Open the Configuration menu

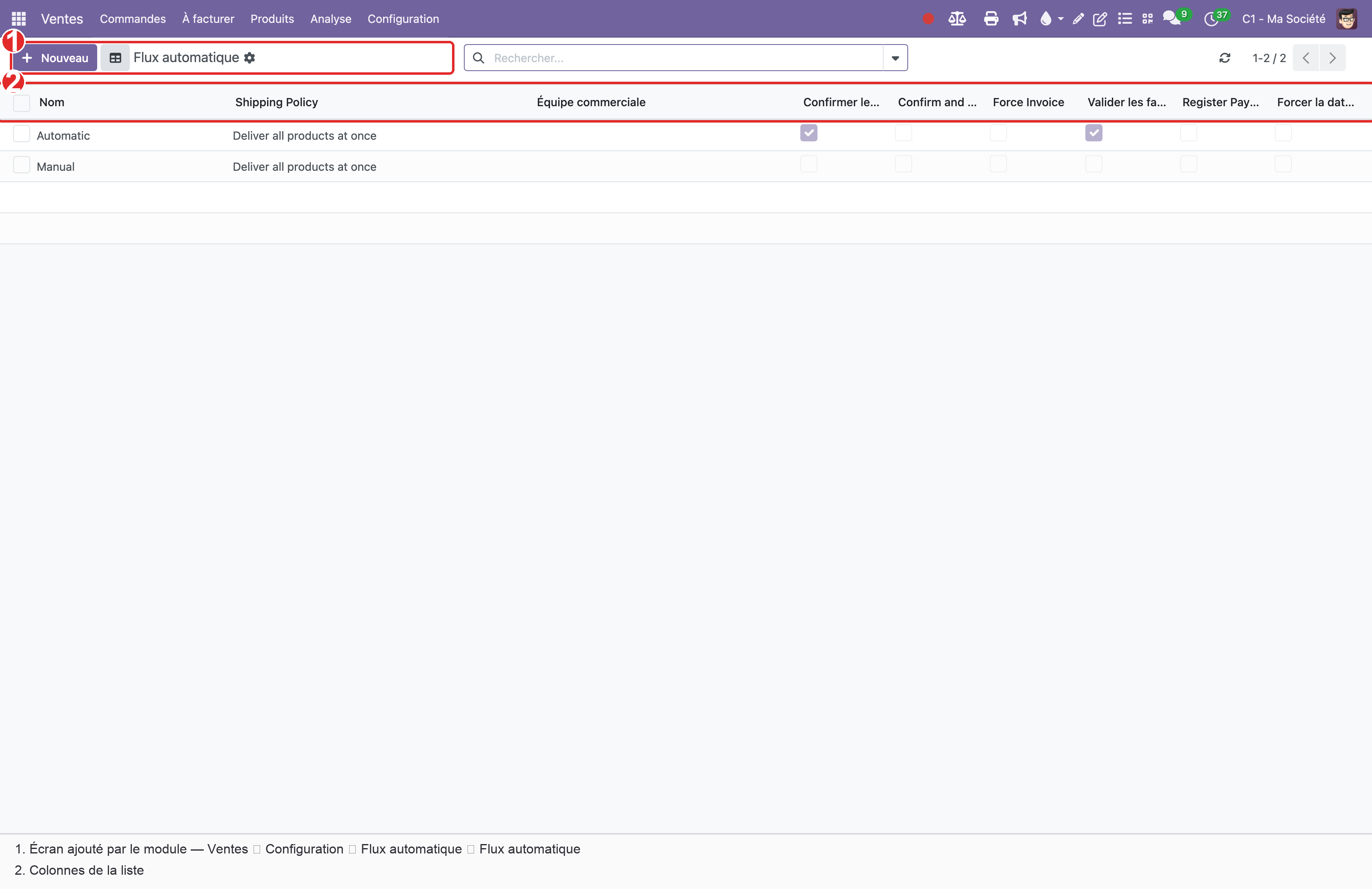tap(403, 19)
